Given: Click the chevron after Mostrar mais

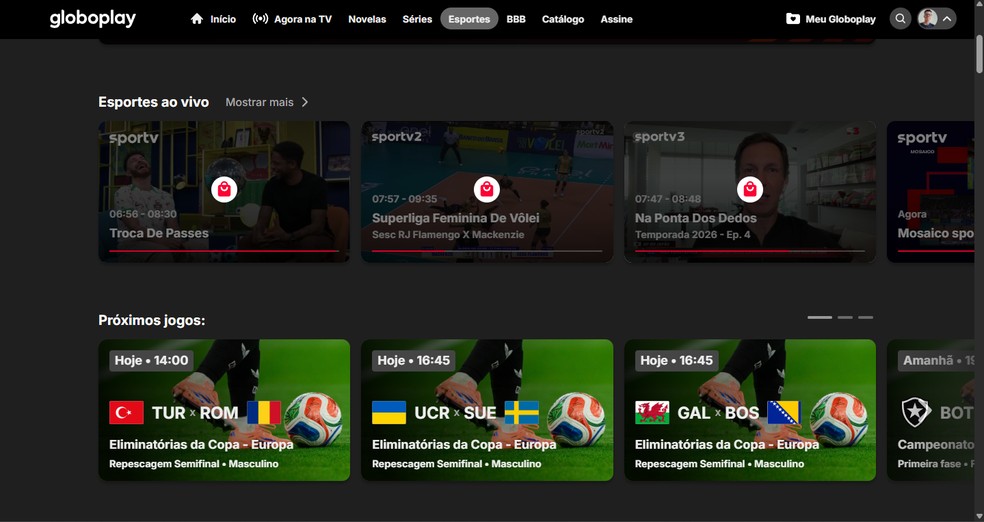Looking at the screenshot, I should [305, 102].
